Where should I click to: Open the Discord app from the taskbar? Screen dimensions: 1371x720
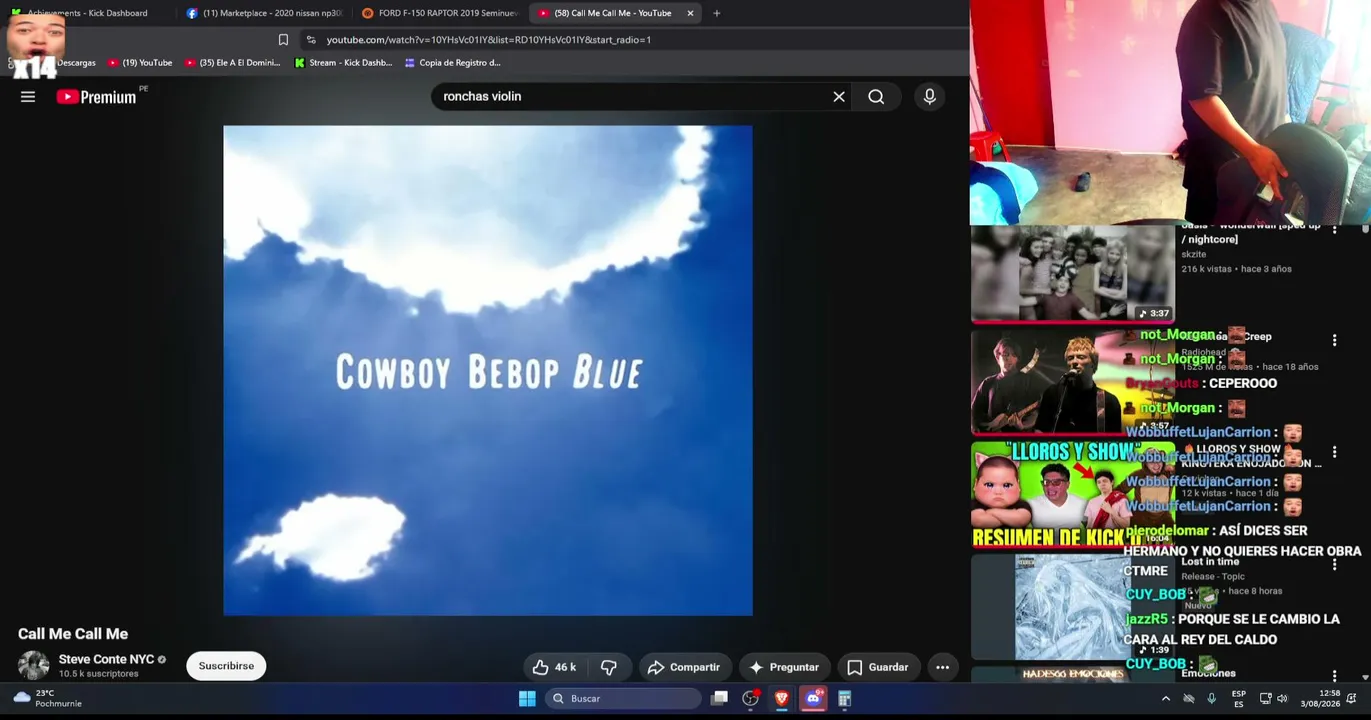(x=813, y=699)
